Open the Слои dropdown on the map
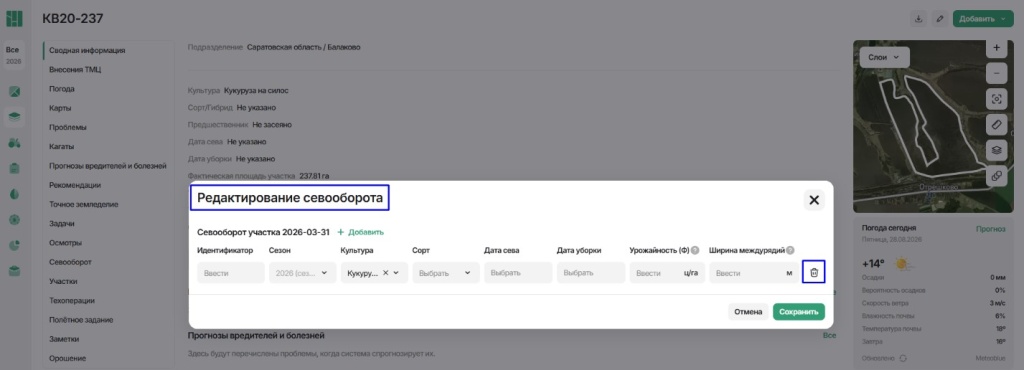The image size is (1024, 370). point(884,57)
